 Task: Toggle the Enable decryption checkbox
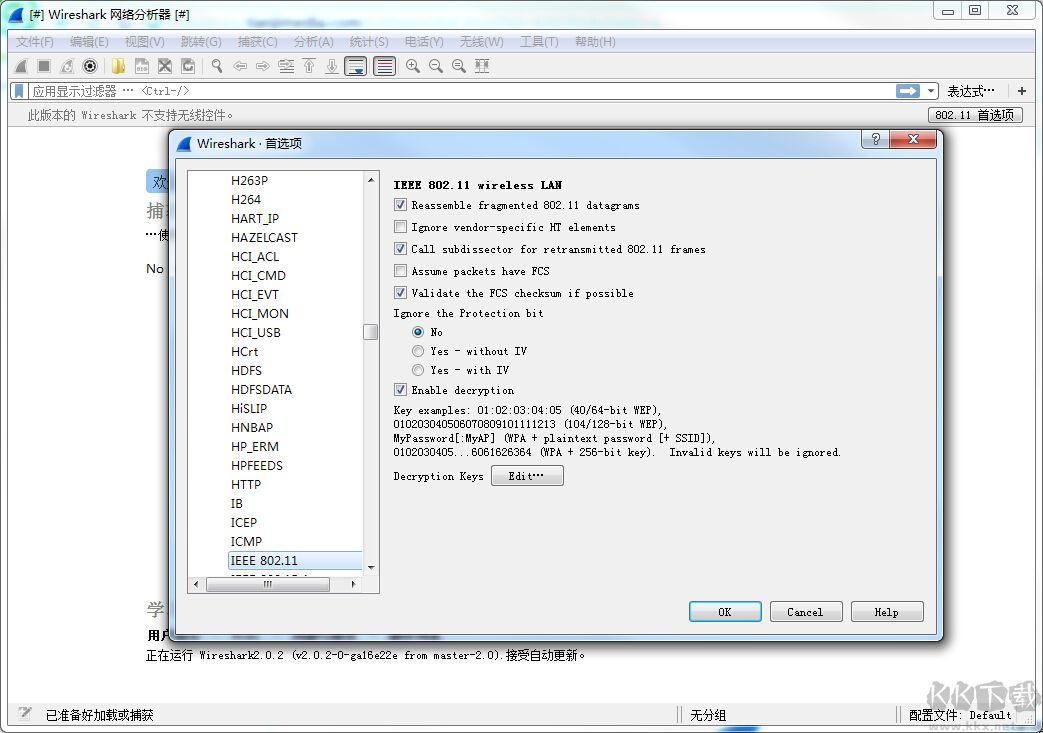click(400, 390)
